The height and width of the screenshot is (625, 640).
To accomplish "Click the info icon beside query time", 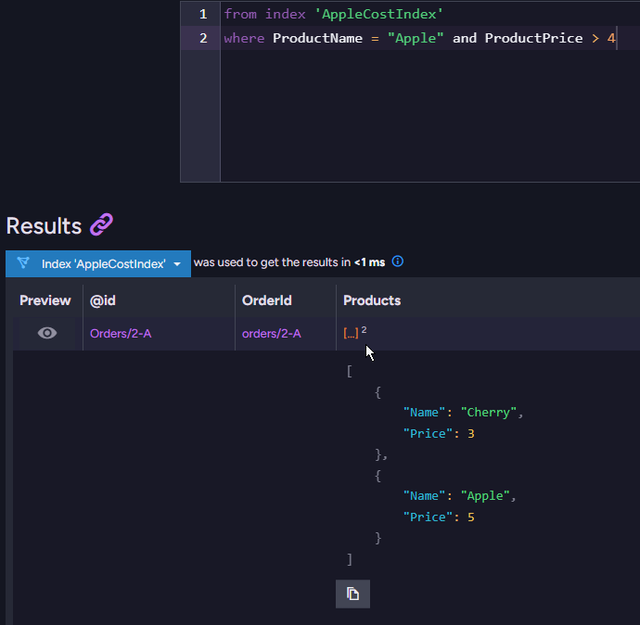I will tap(397, 262).
